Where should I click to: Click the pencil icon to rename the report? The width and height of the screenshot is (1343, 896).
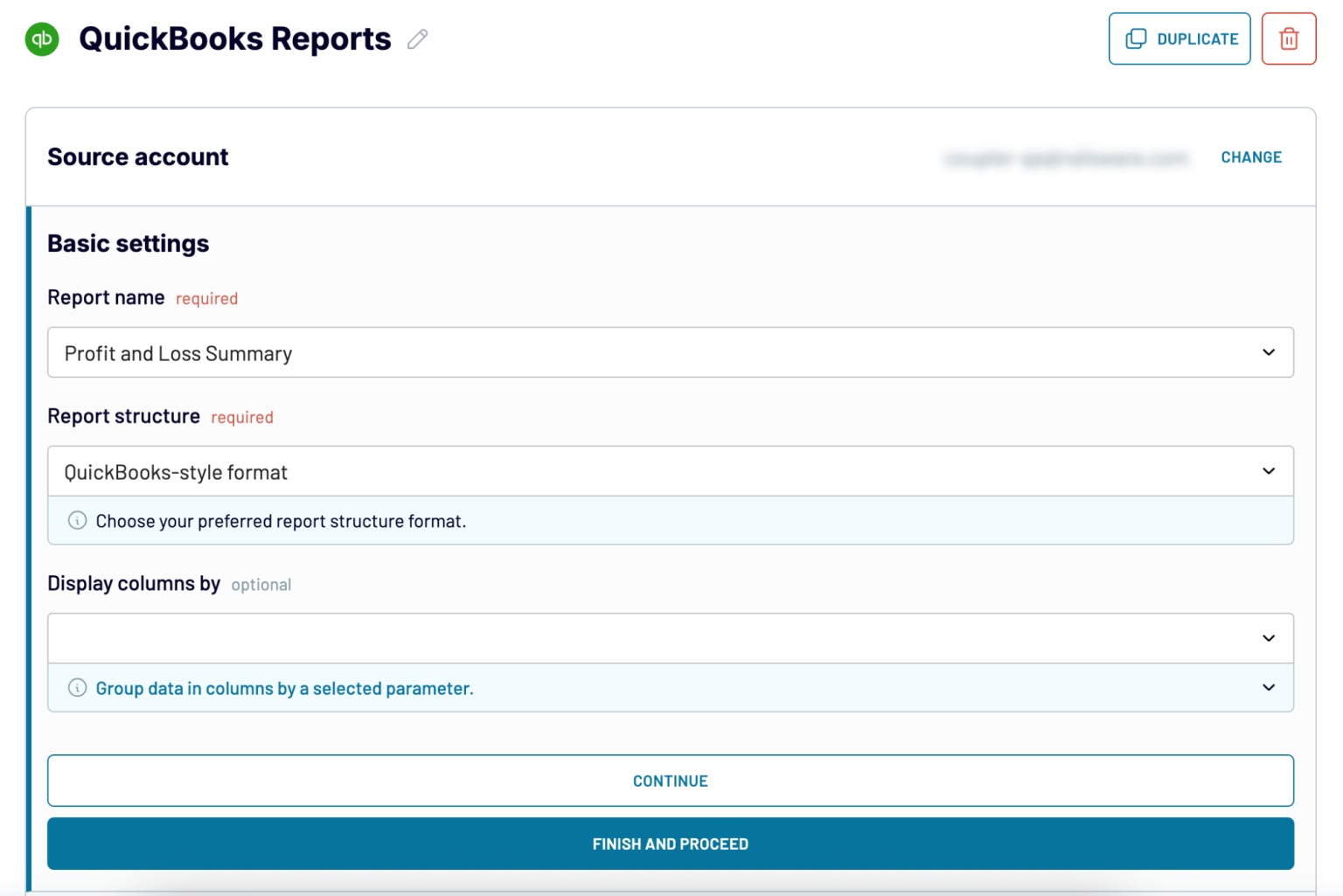click(417, 38)
